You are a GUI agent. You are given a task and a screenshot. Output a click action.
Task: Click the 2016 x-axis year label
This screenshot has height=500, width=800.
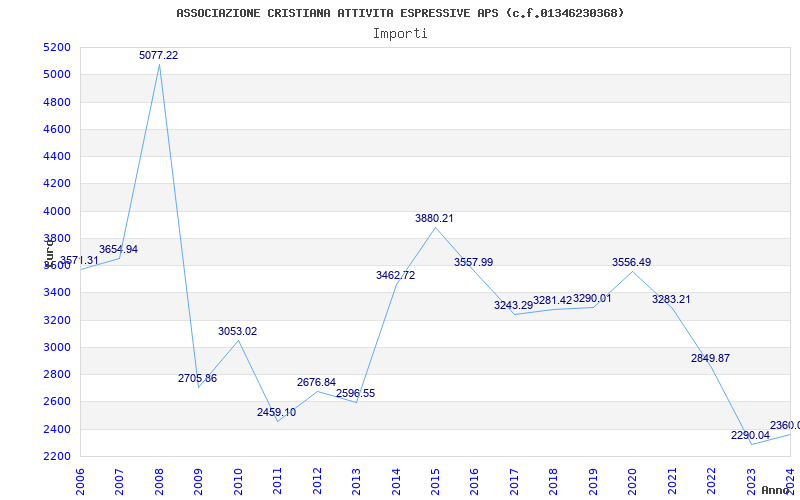[474, 481]
